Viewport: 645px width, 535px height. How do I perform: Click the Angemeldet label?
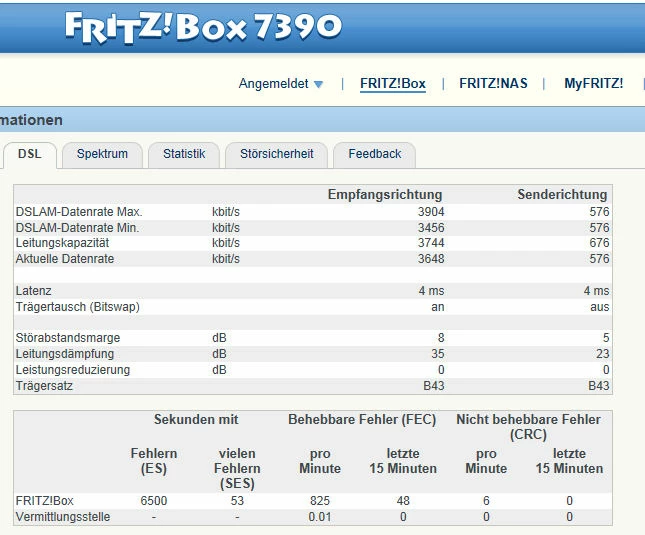[274, 84]
